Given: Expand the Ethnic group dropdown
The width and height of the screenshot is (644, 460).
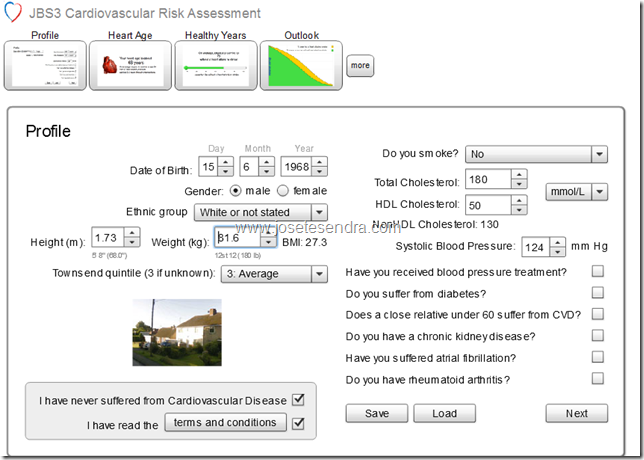Looking at the screenshot, I should 318,212.
